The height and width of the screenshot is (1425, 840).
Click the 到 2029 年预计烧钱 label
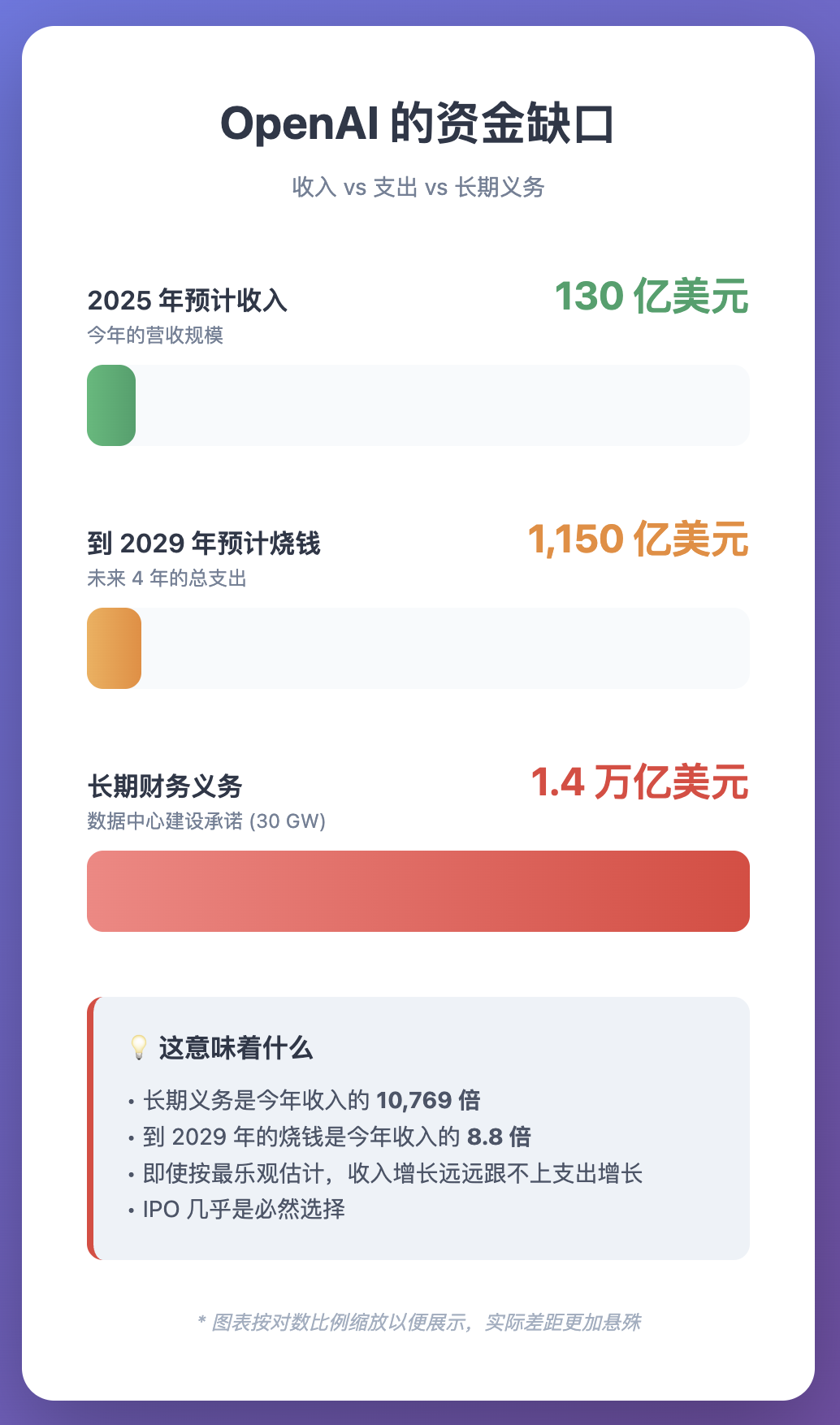tap(204, 544)
